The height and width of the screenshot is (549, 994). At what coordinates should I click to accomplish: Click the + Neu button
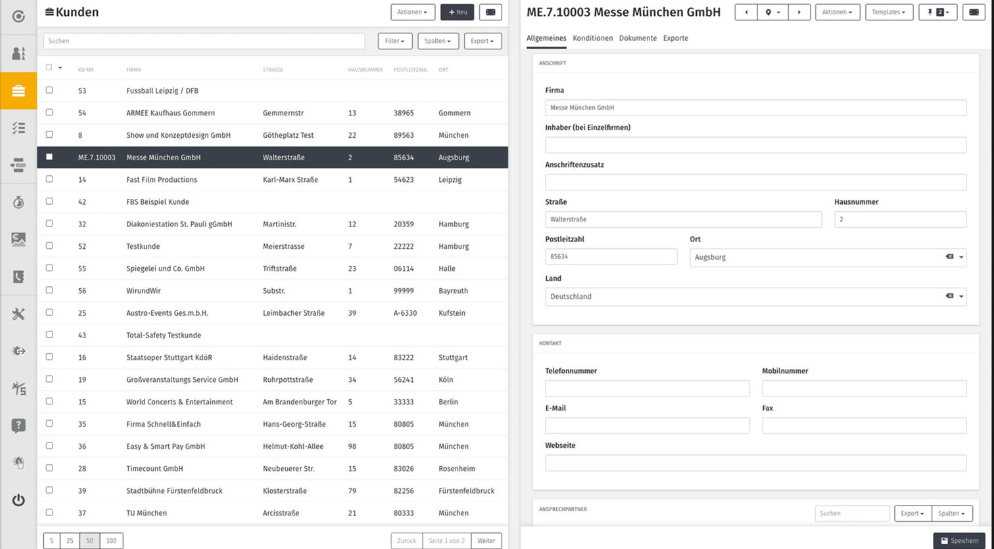[457, 12]
